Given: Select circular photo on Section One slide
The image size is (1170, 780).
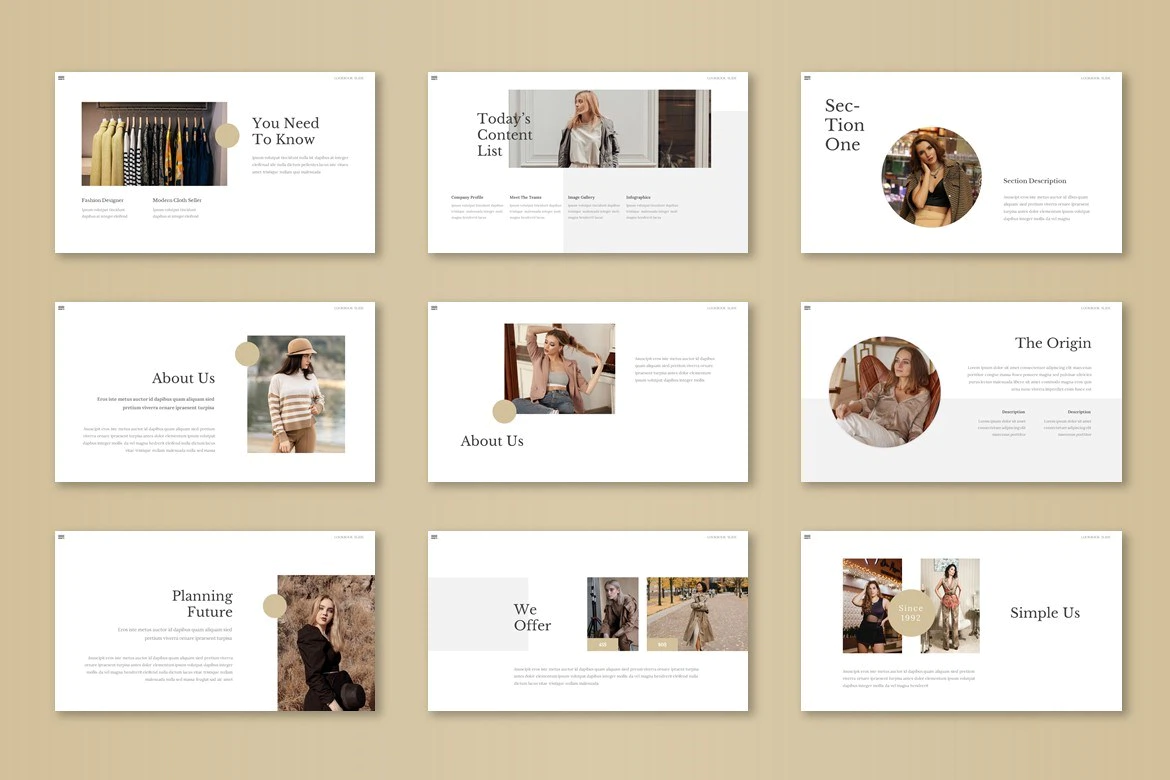Looking at the screenshot, I should (x=931, y=177).
